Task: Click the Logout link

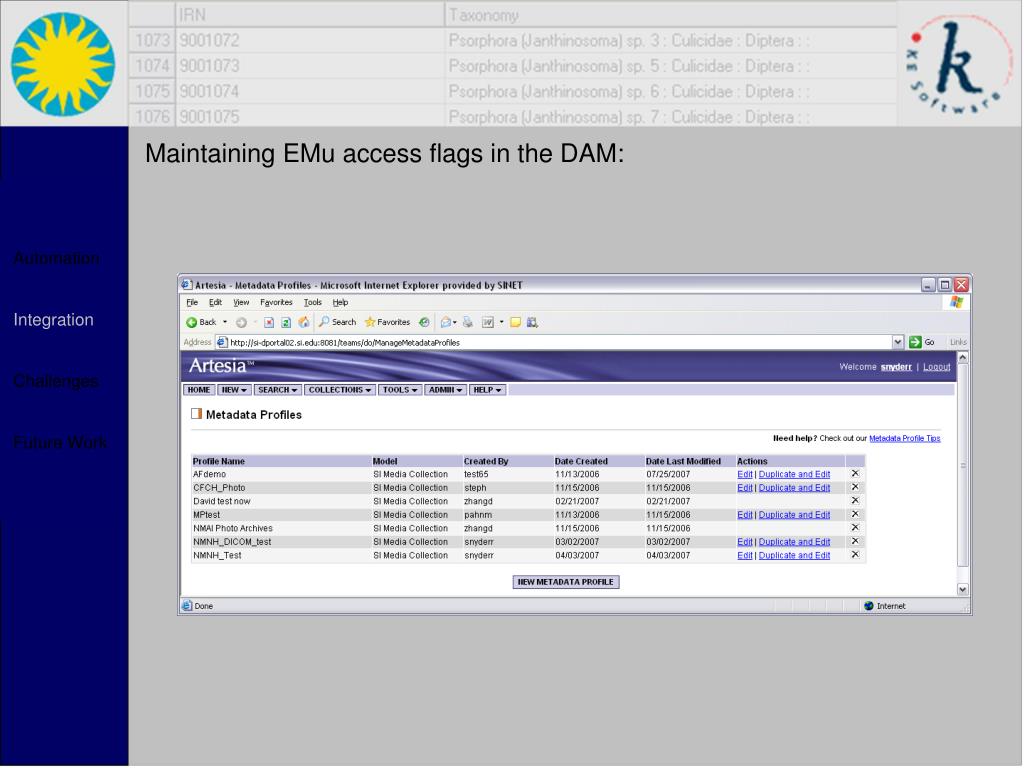Action: click(937, 368)
